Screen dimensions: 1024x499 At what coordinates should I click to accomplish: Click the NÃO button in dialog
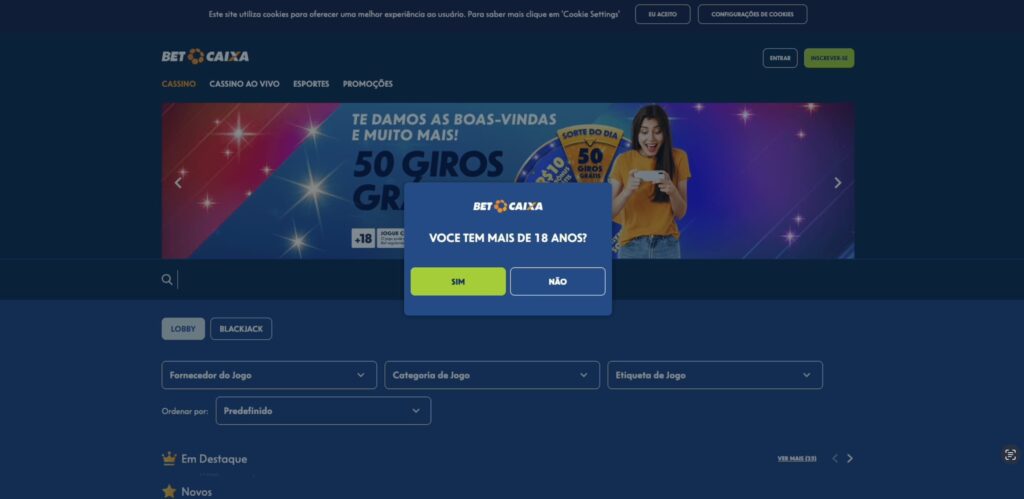point(558,282)
